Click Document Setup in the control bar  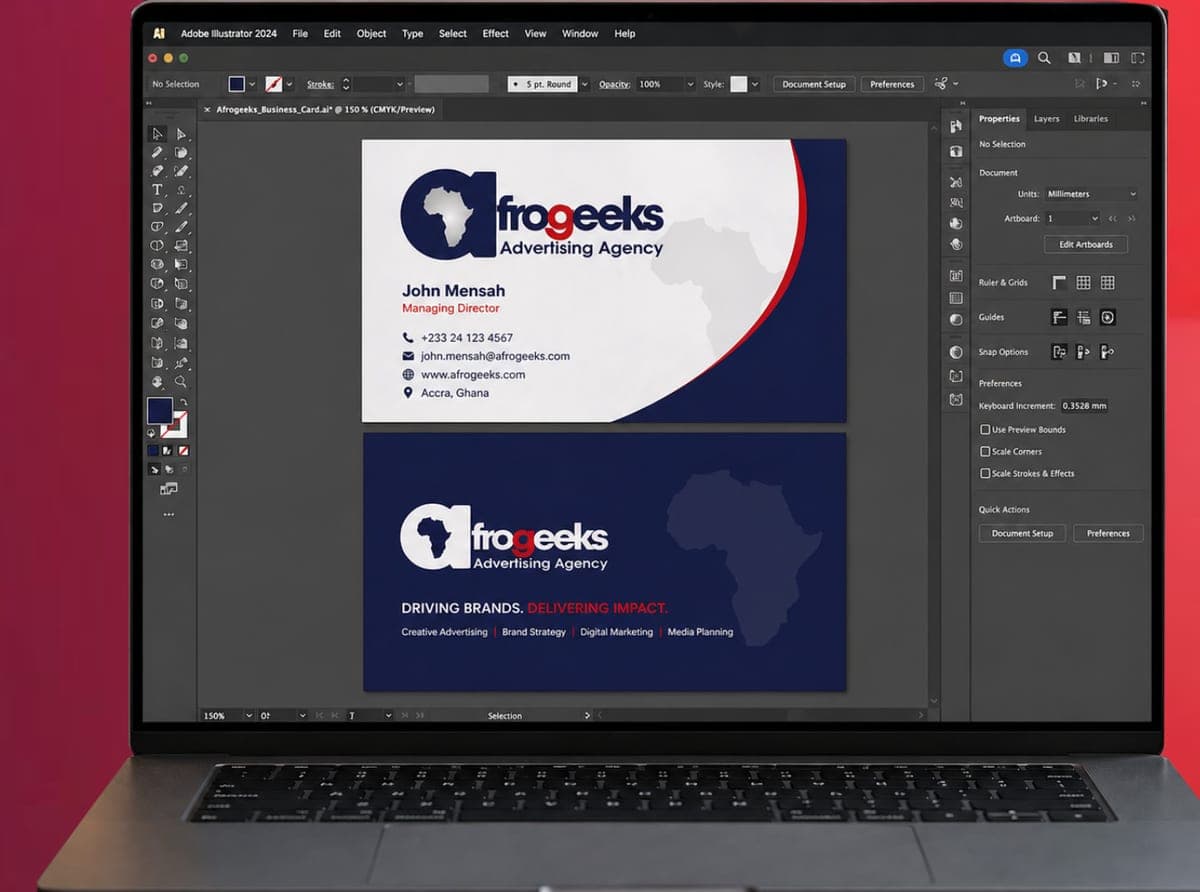[814, 84]
